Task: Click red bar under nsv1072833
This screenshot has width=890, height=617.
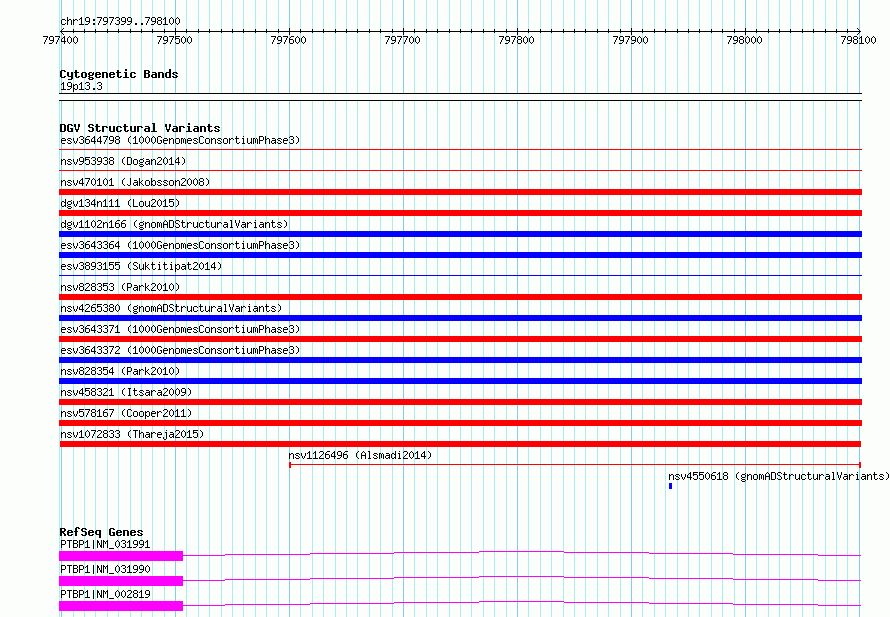Action: point(460,444)
